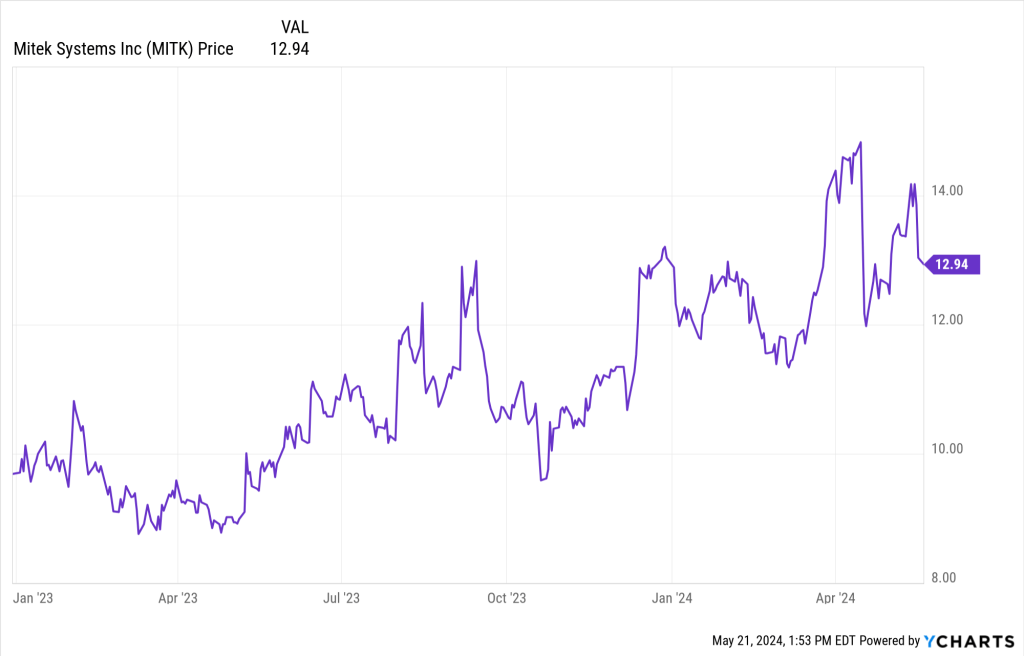1024x656 pixels.
Task: Click the "Powered by" text
Action: [889, 640]
